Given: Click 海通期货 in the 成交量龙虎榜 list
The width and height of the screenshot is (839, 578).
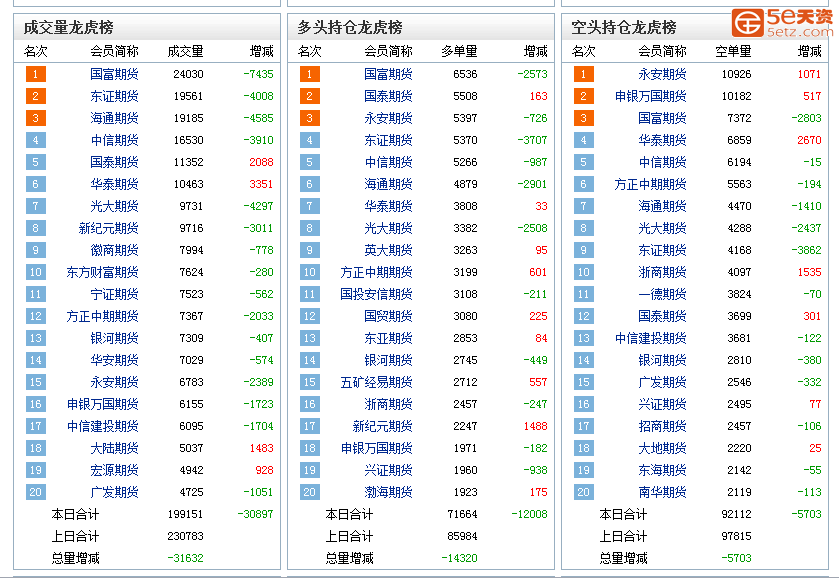Looking at the screenshot, I should 114,118.
